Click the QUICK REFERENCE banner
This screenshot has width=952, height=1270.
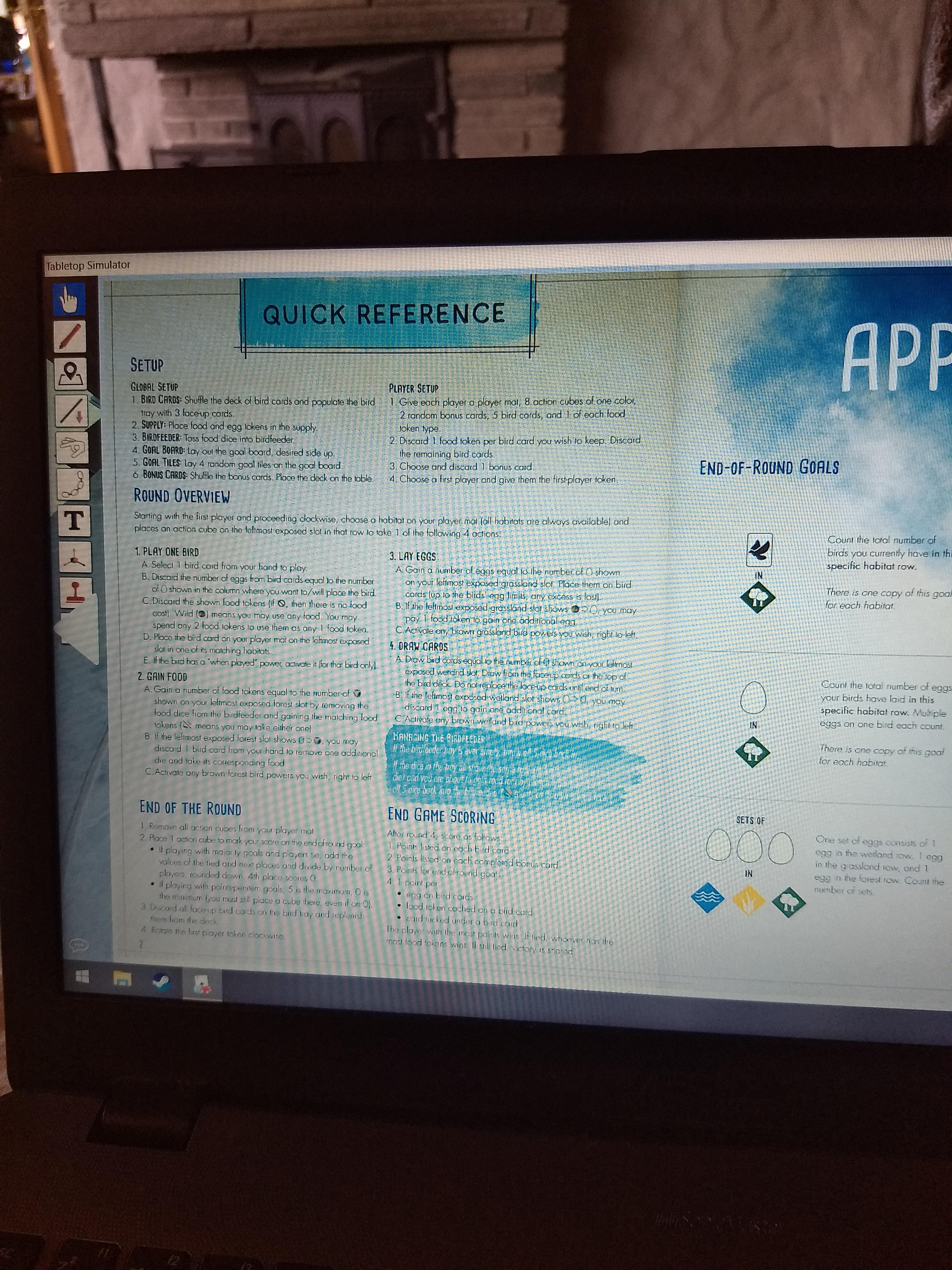click(384, 315)
